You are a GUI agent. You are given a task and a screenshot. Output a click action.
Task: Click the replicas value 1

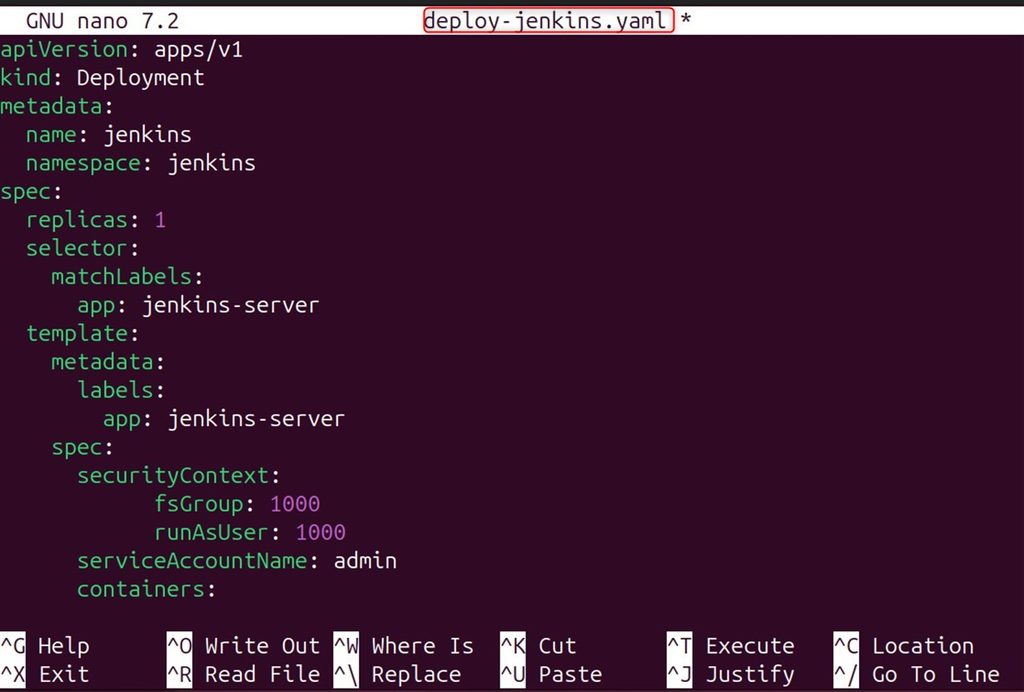tap(160, 220)
